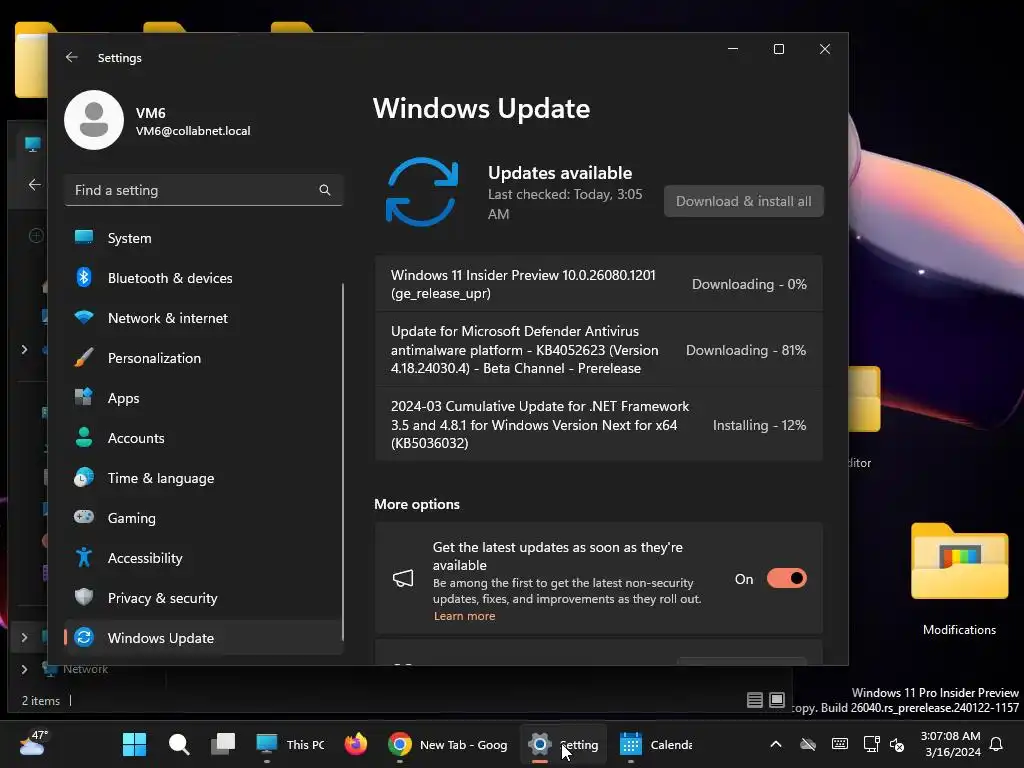Switch to Chrome New Tab window
Viewport: 1024px width, 768px height.
click(x=447, y=744)
